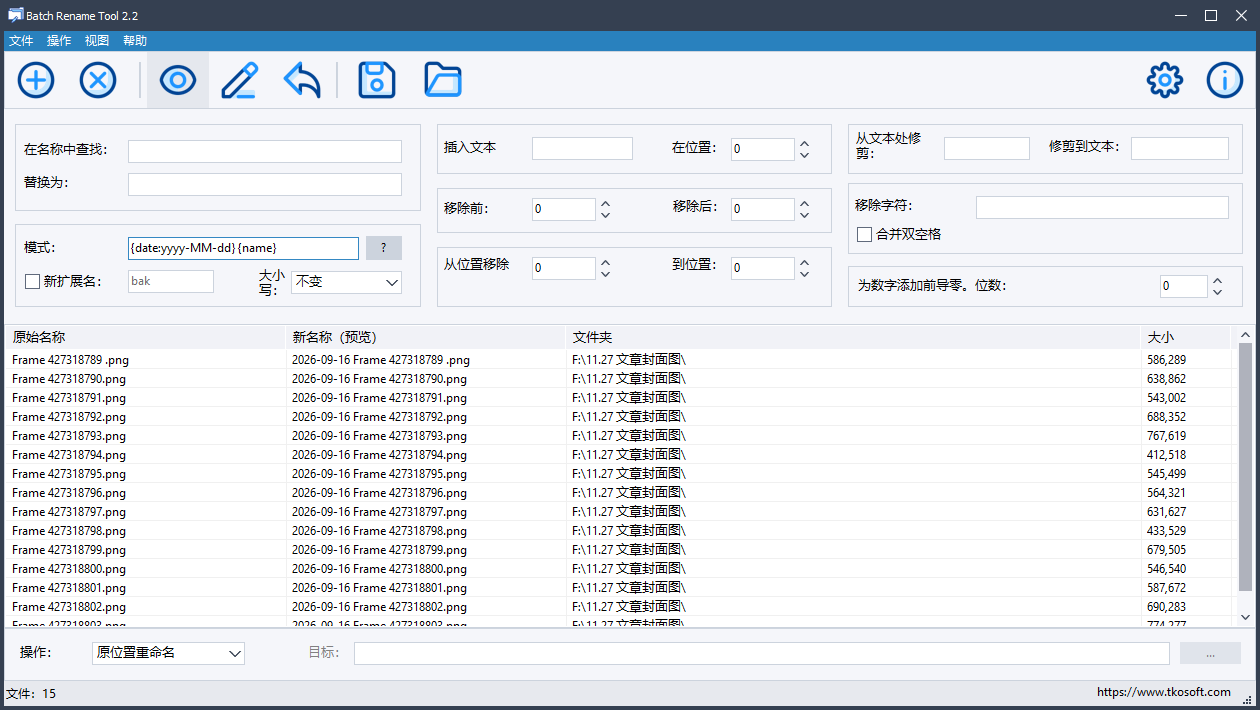The height and width of the screenshot is (710, 1260).
Task: Select row Frame 427318793.png
Action: click(618, 436)
